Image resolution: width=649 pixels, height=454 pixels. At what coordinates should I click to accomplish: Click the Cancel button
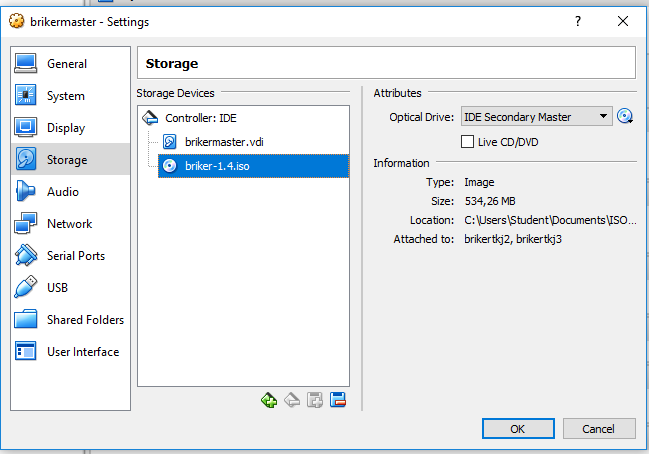point(599,428)
